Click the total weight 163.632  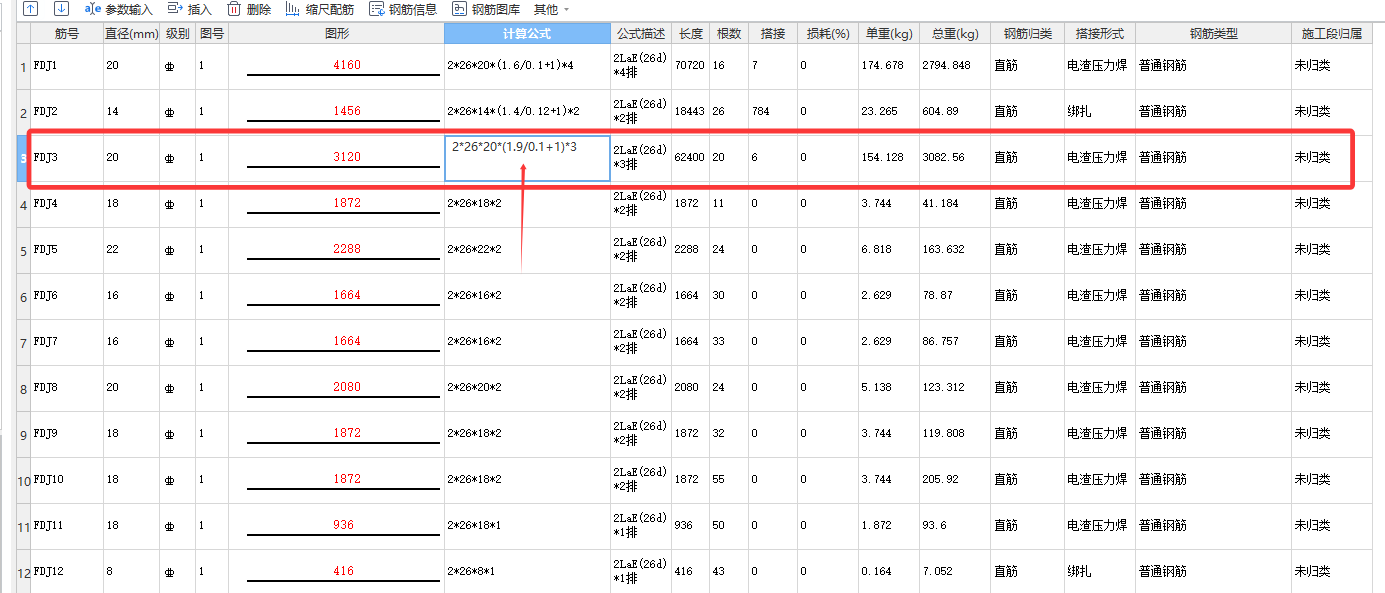point(943,250)
